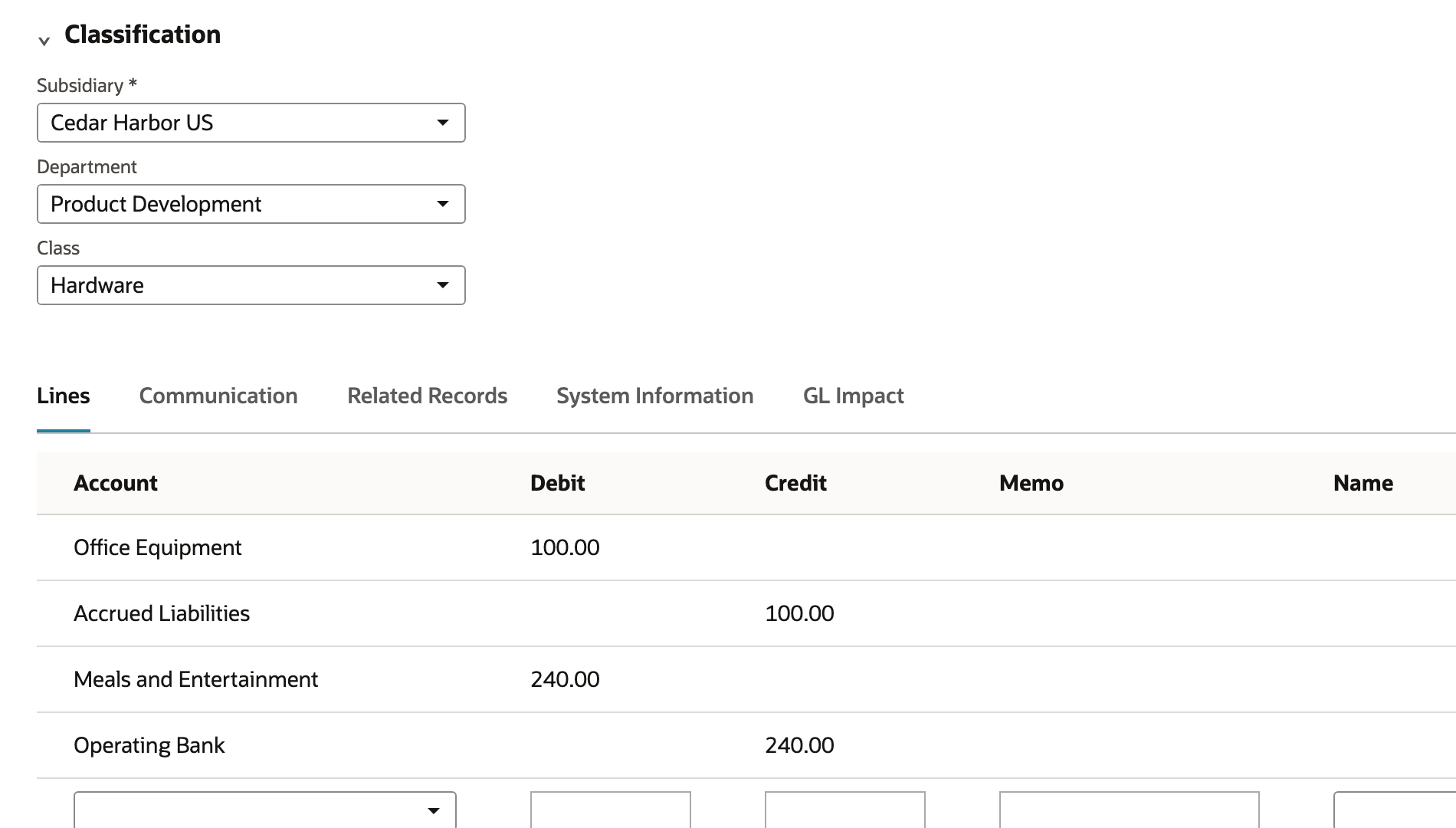Click the Name field in the new line
The image size is (1456, 828).
pyautogui.click(x=1395, y=810)
